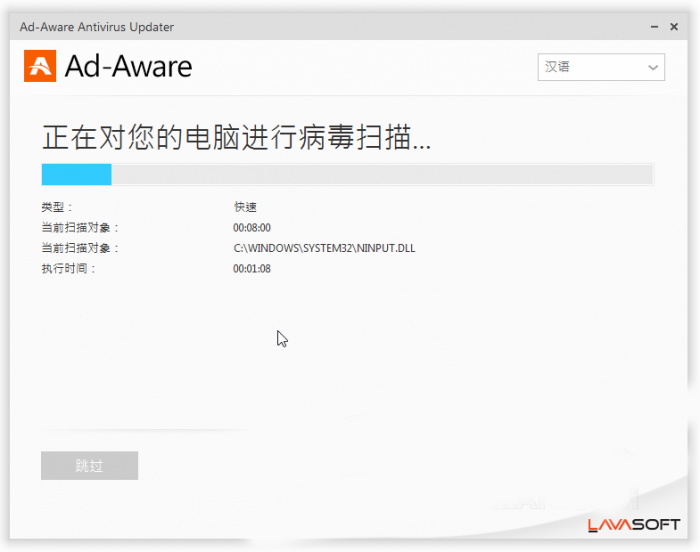
Task: Click the orange Ad-Aware logo icon
Action: (40, 66)
